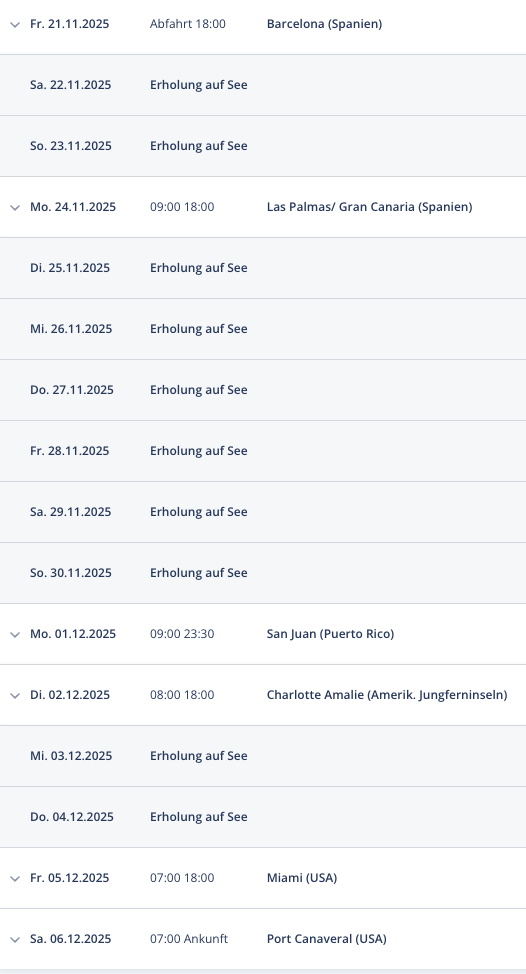Click the Mi. 03.12.2025 date label

point(71,756)
